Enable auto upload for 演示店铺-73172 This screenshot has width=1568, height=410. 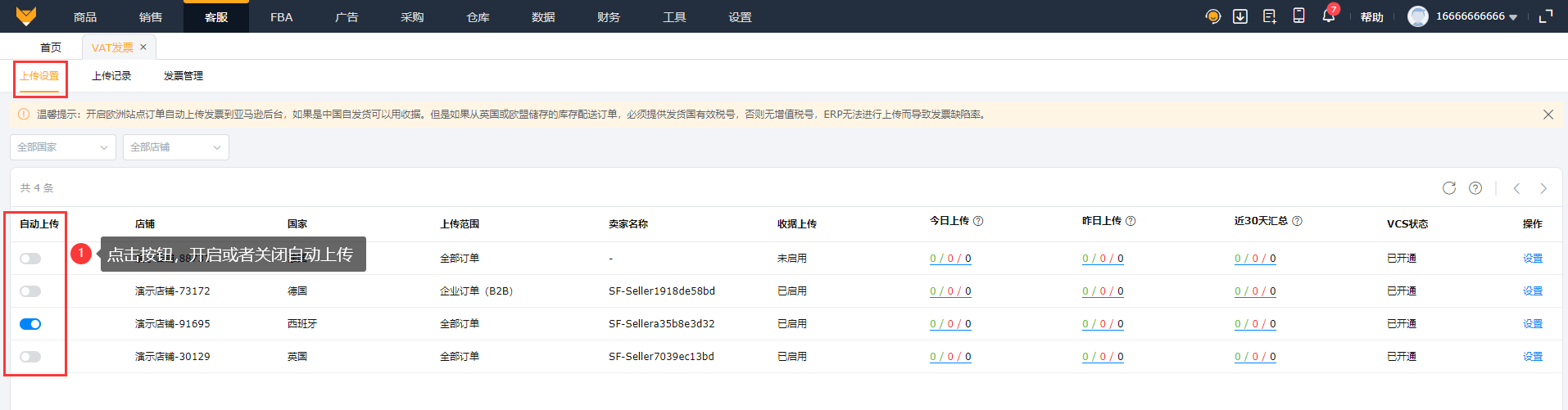[30, 291]
